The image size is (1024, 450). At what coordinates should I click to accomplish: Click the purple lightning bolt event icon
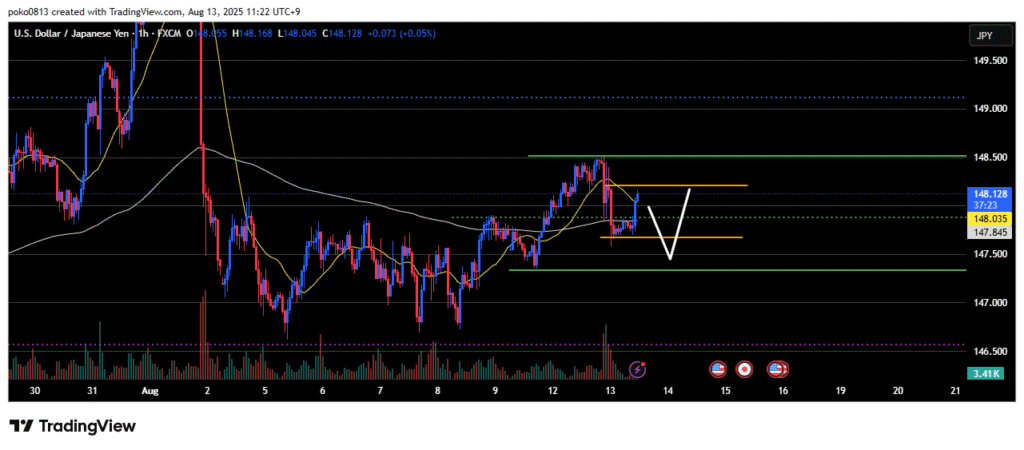[x=638, y=370]
